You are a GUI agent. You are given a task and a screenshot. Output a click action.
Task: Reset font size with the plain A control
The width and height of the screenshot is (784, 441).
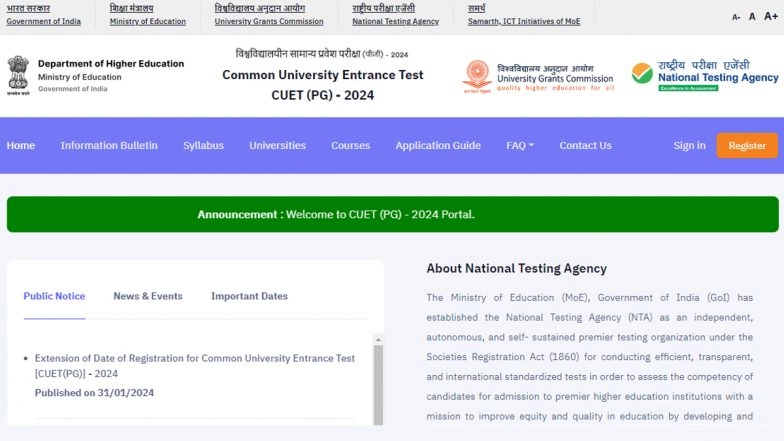[x=752, y=16]
